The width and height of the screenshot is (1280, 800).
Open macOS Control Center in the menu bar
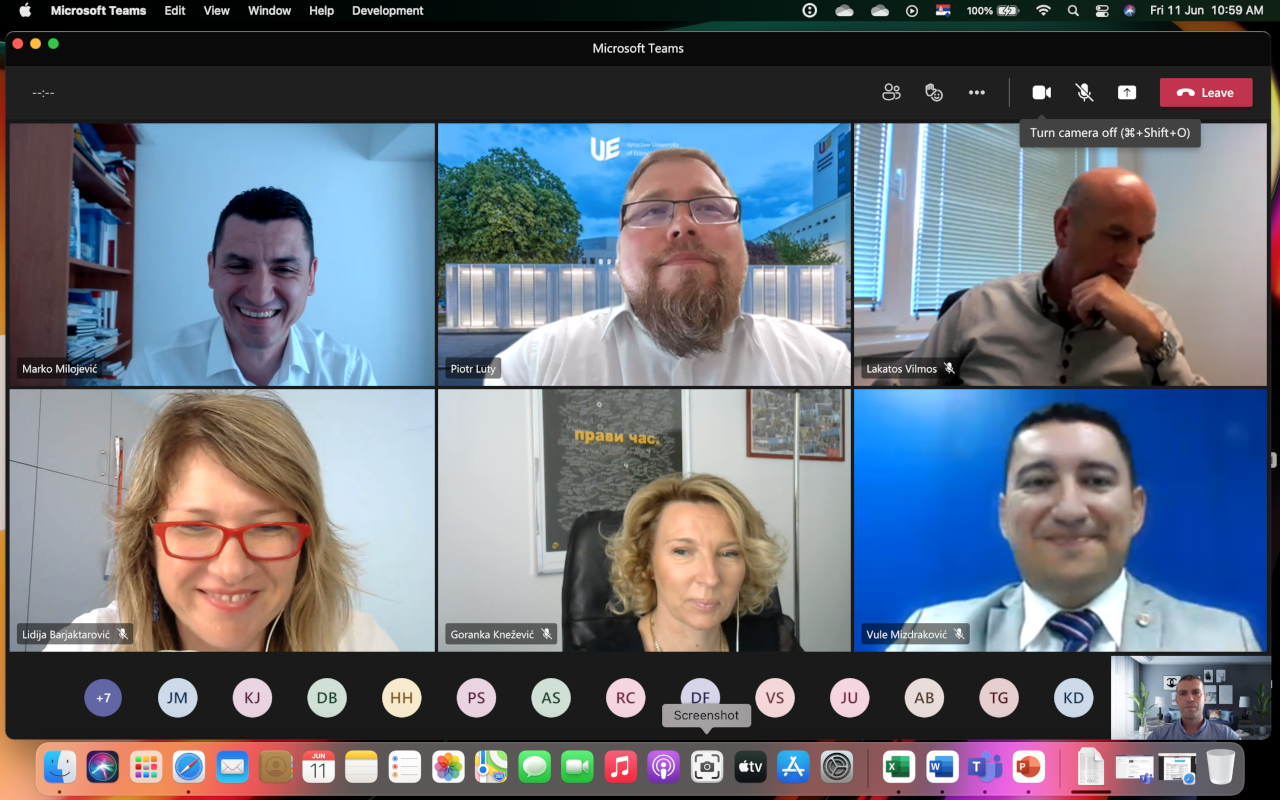pyautogui.click(x=1102, y=11)
